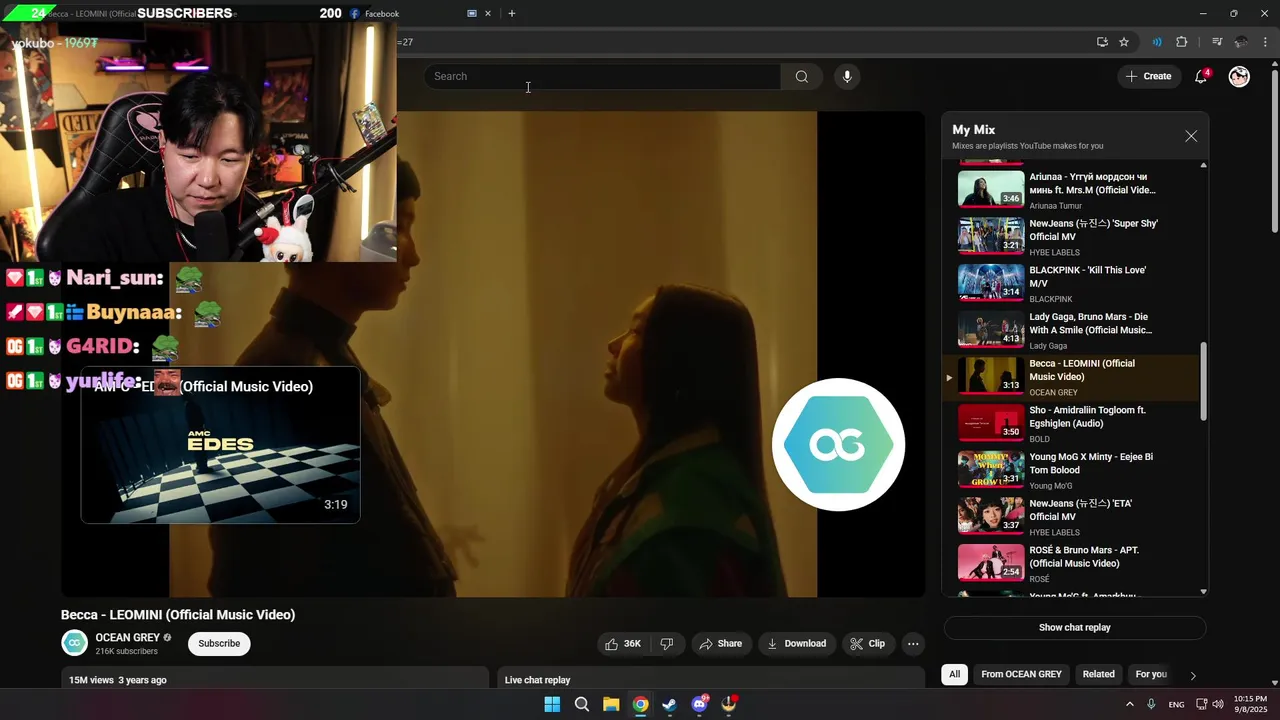This screenshot has height=720, width=1280.
Task: Open Chrome profile avatar in toolbar
Action: tap(1241, 42)
